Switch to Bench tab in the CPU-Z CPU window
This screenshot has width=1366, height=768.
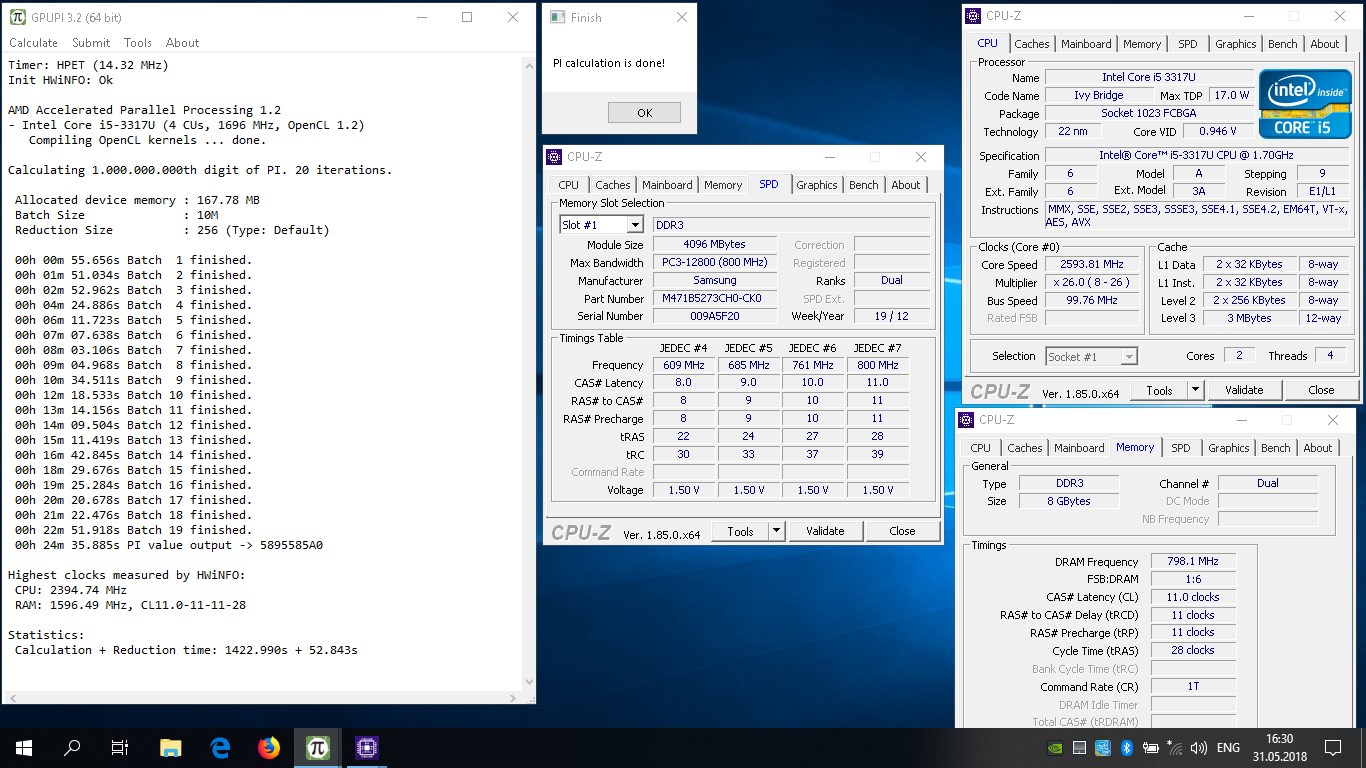[x=1282, y=44]
